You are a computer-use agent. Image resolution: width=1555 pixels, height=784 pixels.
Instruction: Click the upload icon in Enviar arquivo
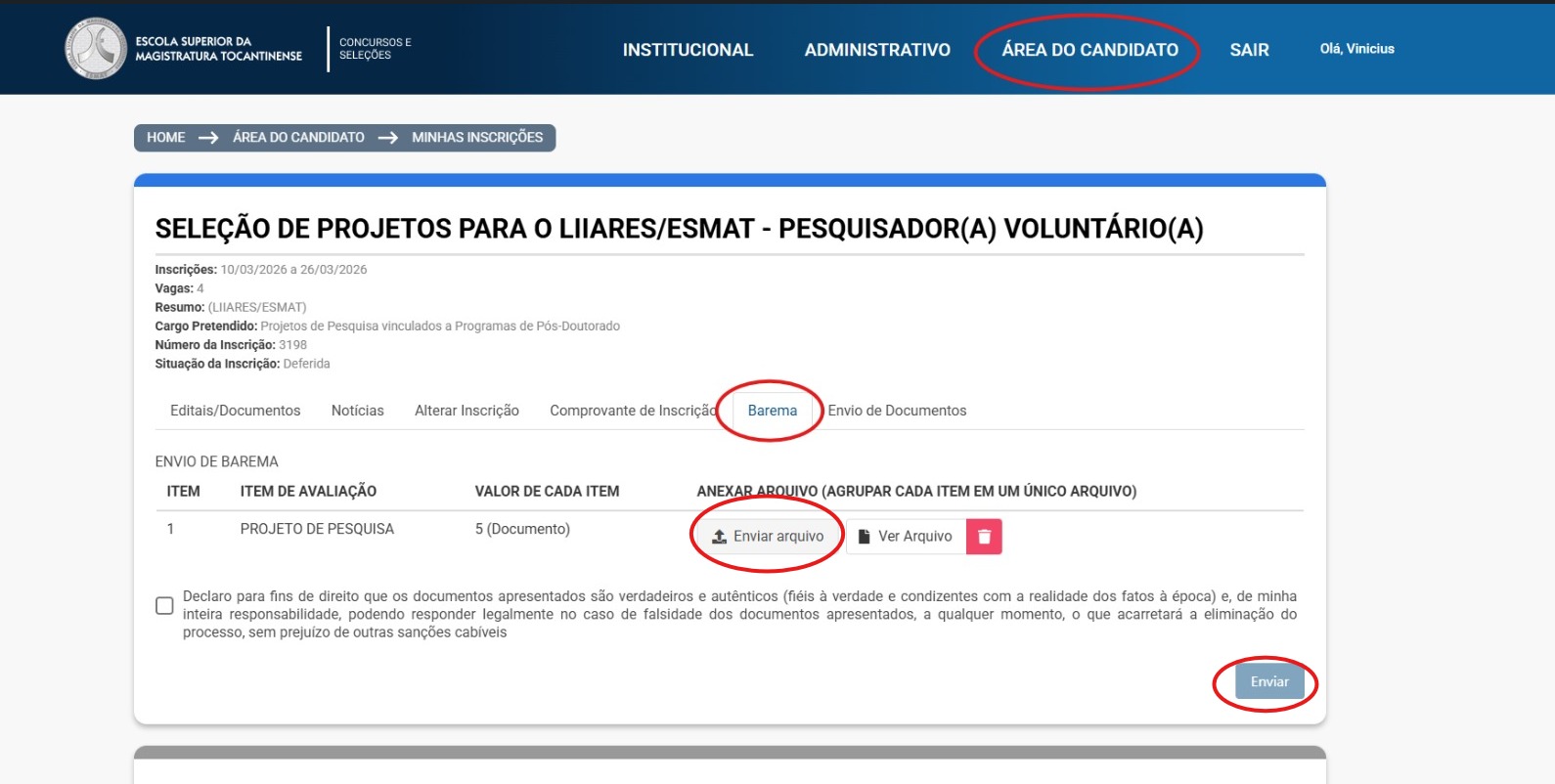[x=719, y=537]
